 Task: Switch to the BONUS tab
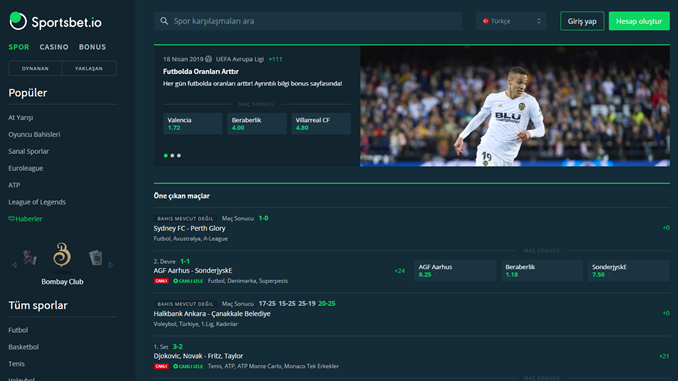pos(92,47)
